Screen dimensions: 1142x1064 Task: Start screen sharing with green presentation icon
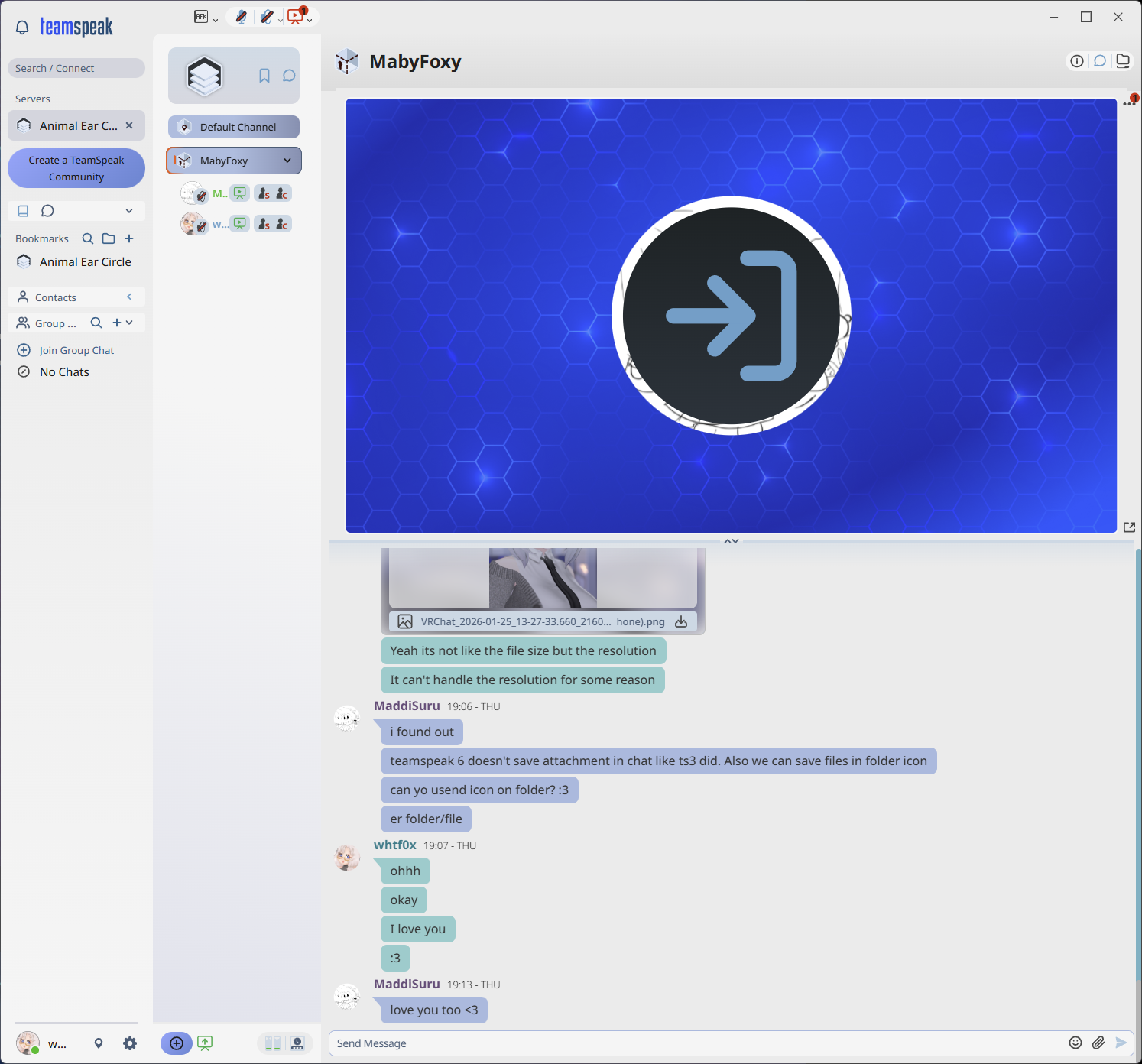(205, 1043)
